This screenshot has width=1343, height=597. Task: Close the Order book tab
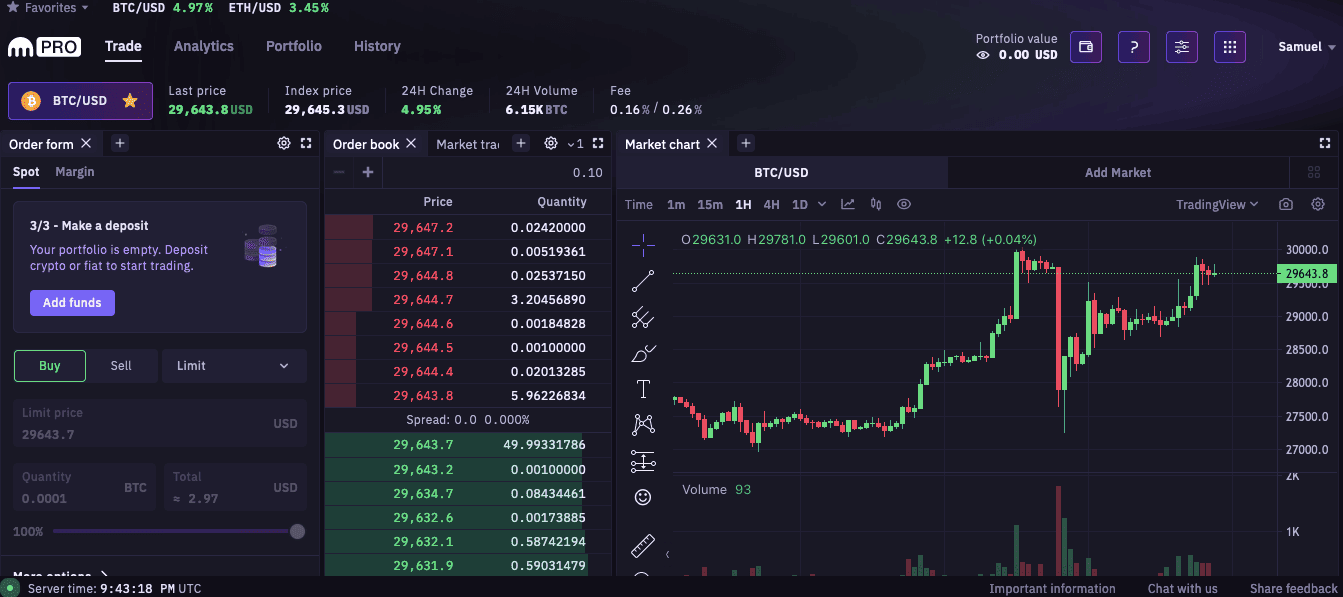click(412, 144)
